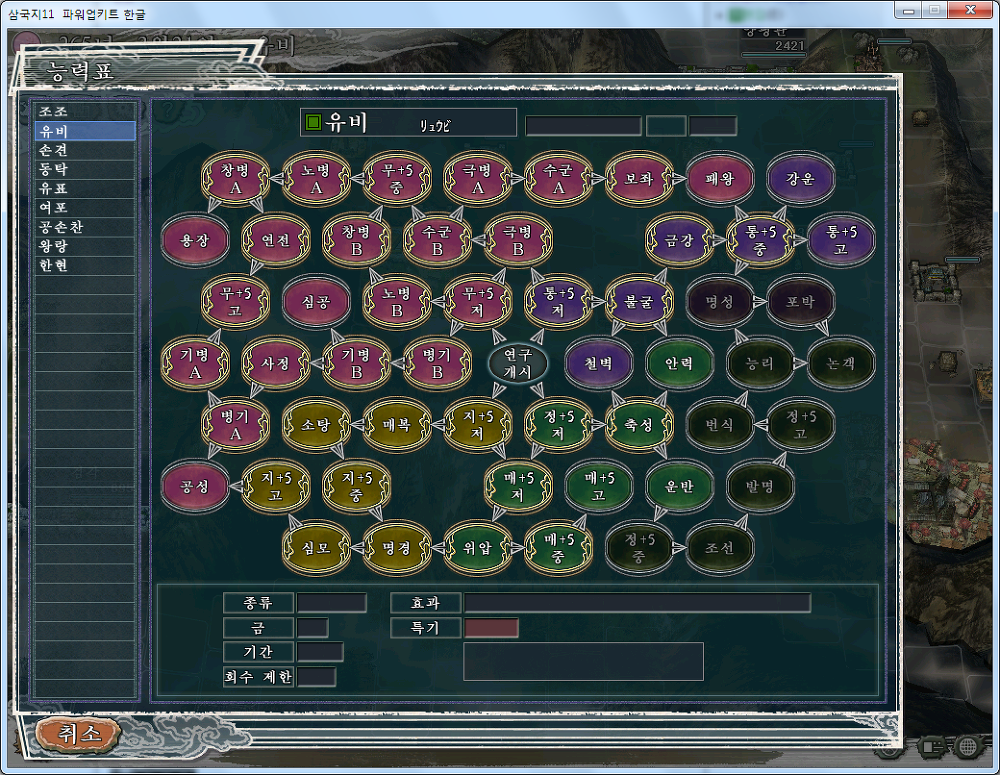
Task: Choose the 철벽 skill node
Action: point(598,362)
